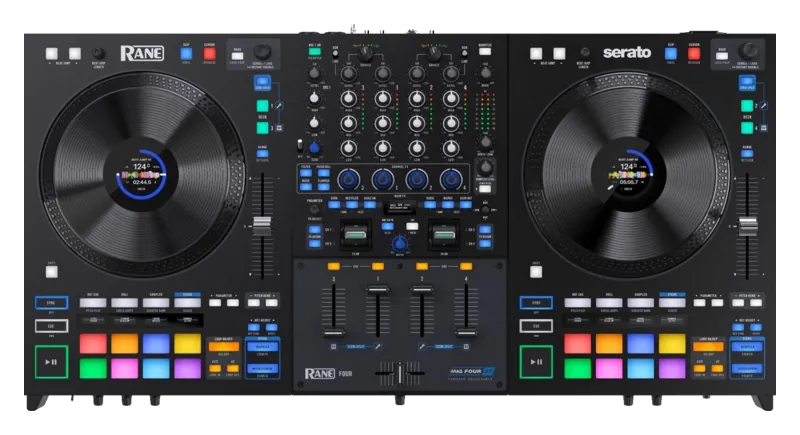The width and height of the screenshot is (800, 435).
Task: Trigger the red performance pad, right deck
Action: [578, 344]
